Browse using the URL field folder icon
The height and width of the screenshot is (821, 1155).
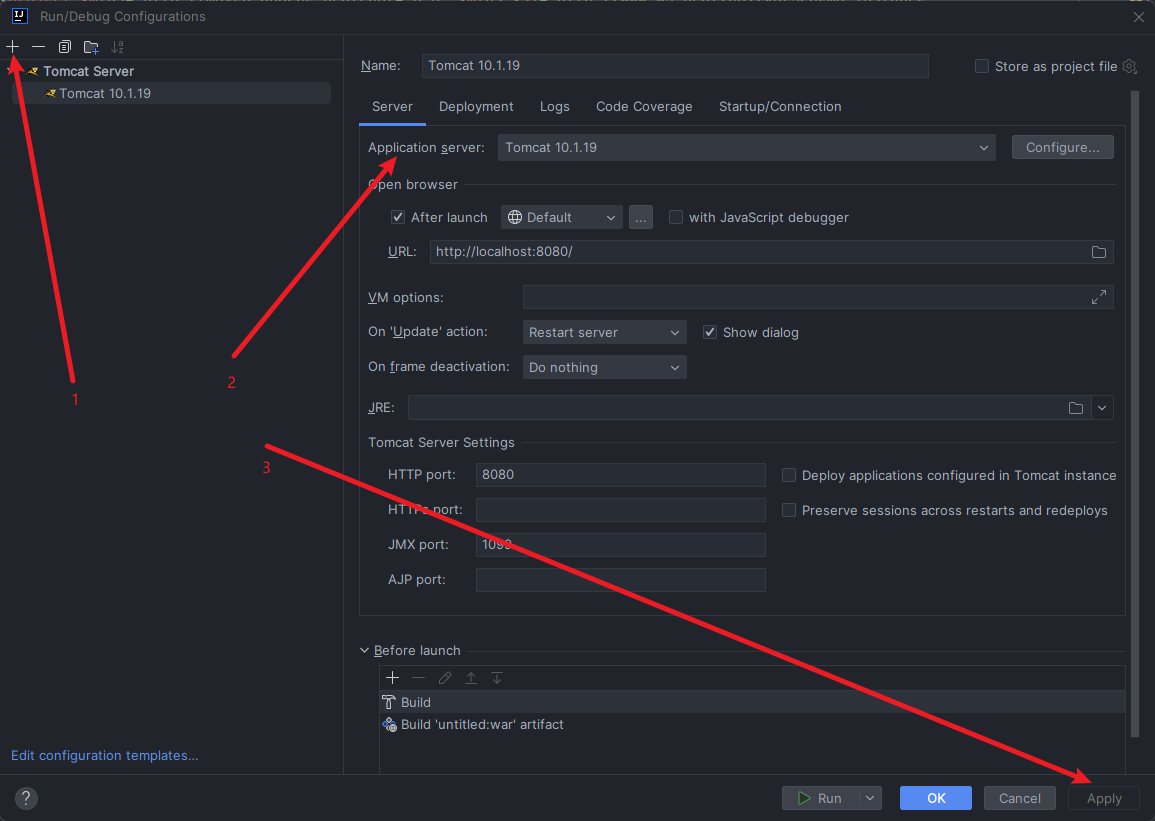point(1098,252)
